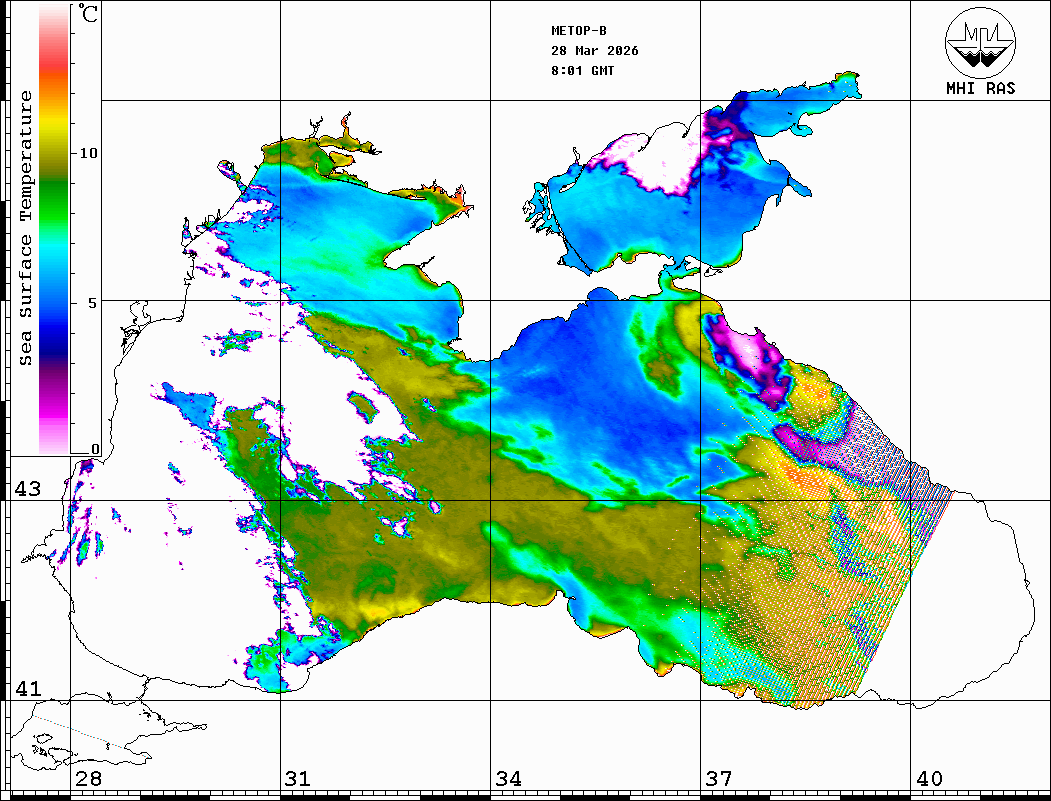
Task: Pick the magenta section of the color bar
Action: coord(53,405)
